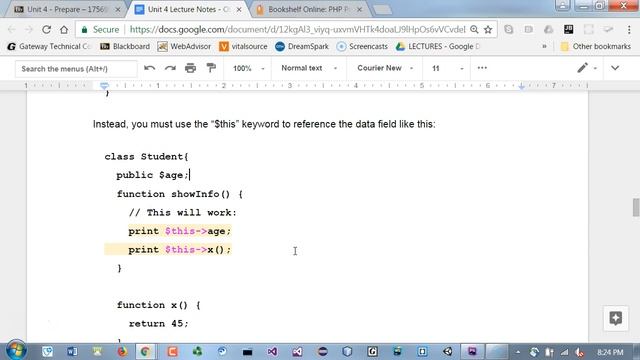Open the Other bookmarks folder
The width and height of the screenshot is (640, 360).
(x=596, y=47)
